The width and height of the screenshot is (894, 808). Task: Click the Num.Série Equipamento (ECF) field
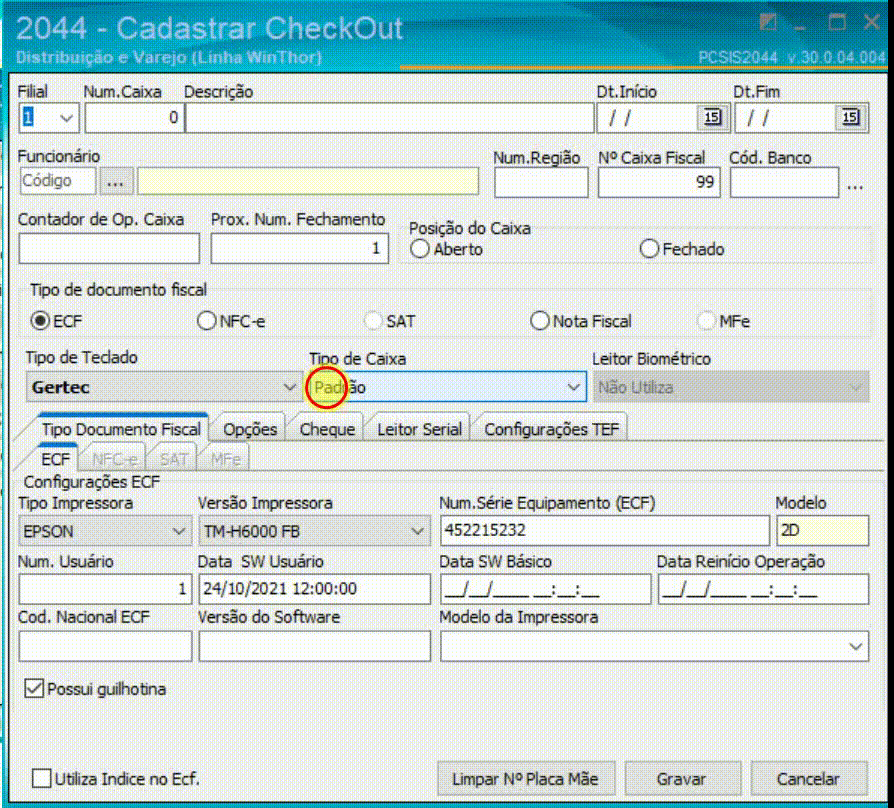pyautogui.click(x=605, y=531)
